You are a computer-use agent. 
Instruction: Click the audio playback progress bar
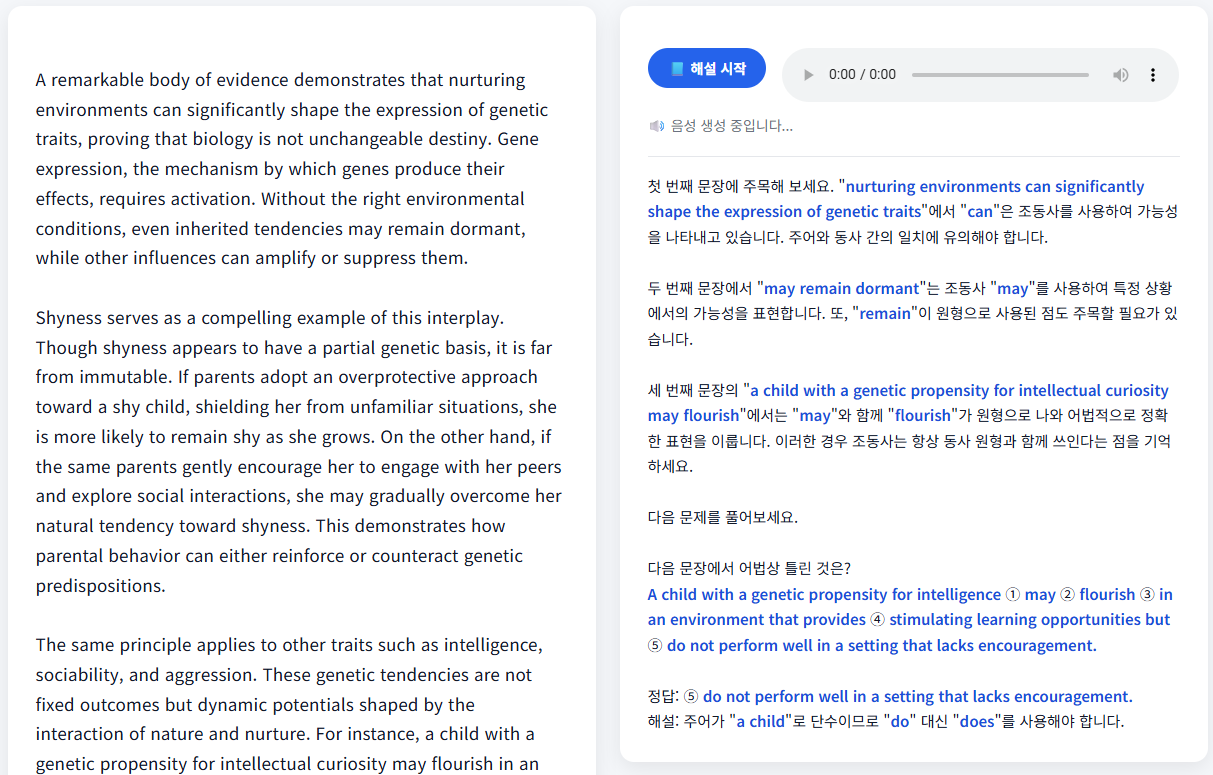click(x=1000, y=75)
